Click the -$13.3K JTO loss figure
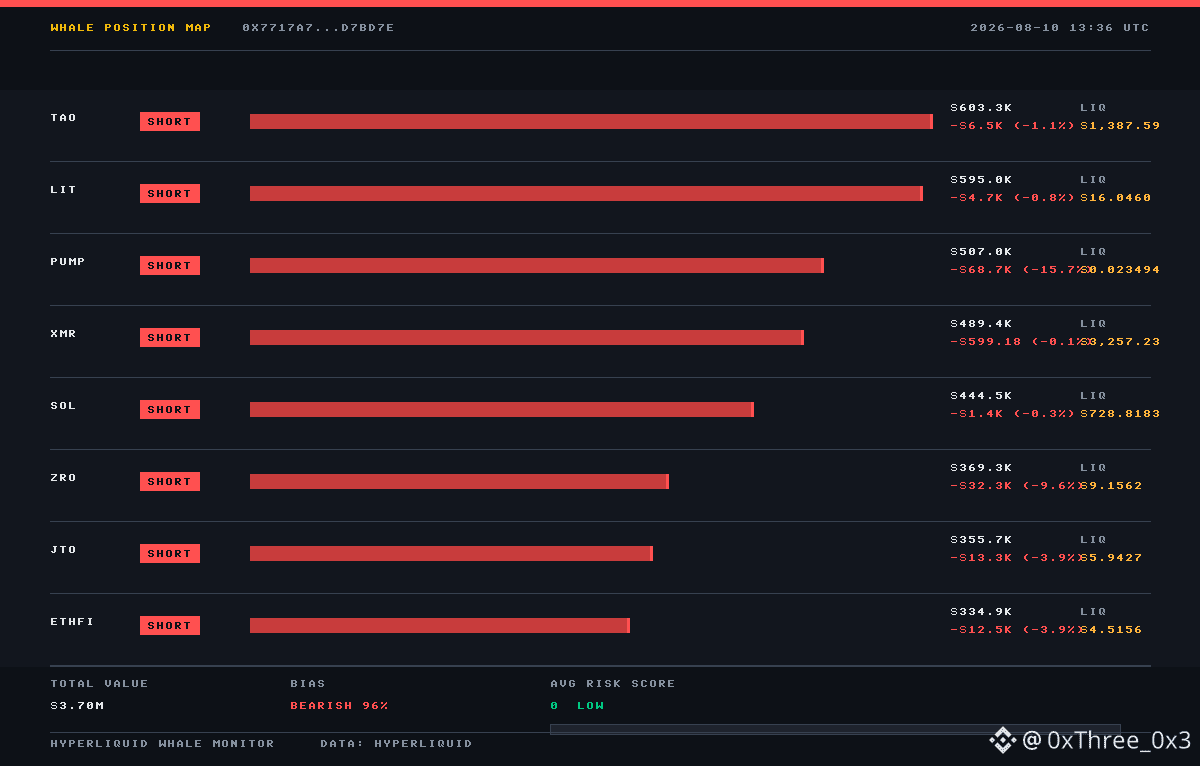Image resolution: width=1200 pixels, height=766 pixels. click(981, 558)
